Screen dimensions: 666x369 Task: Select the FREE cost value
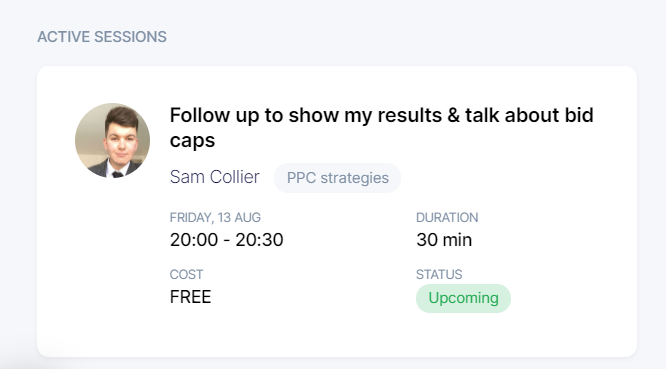tap(190, 297)
